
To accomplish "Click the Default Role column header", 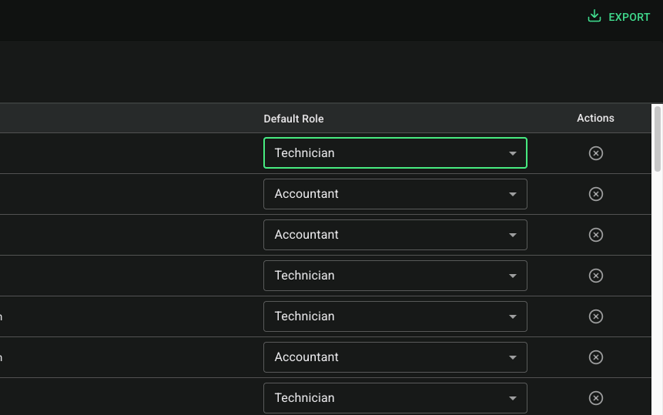I will (293, 119).
